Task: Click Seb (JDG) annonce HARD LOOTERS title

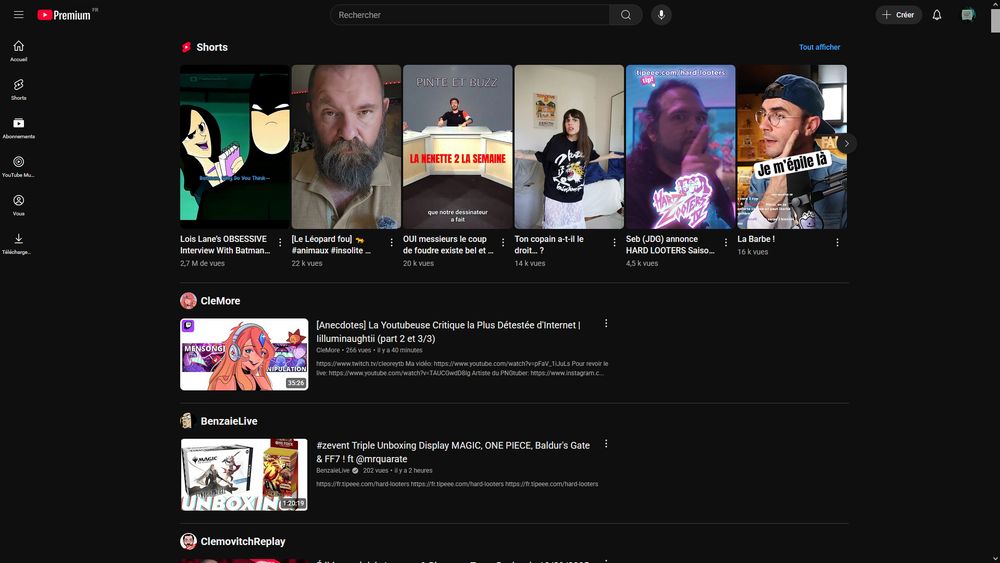Action: (x=670, y=245)
